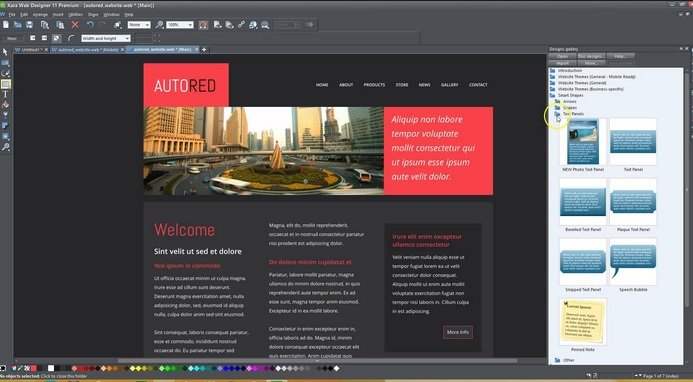Select the Zoom tool in left toolbar
Viewport: 693px width, 382px height.
point(5,147)
